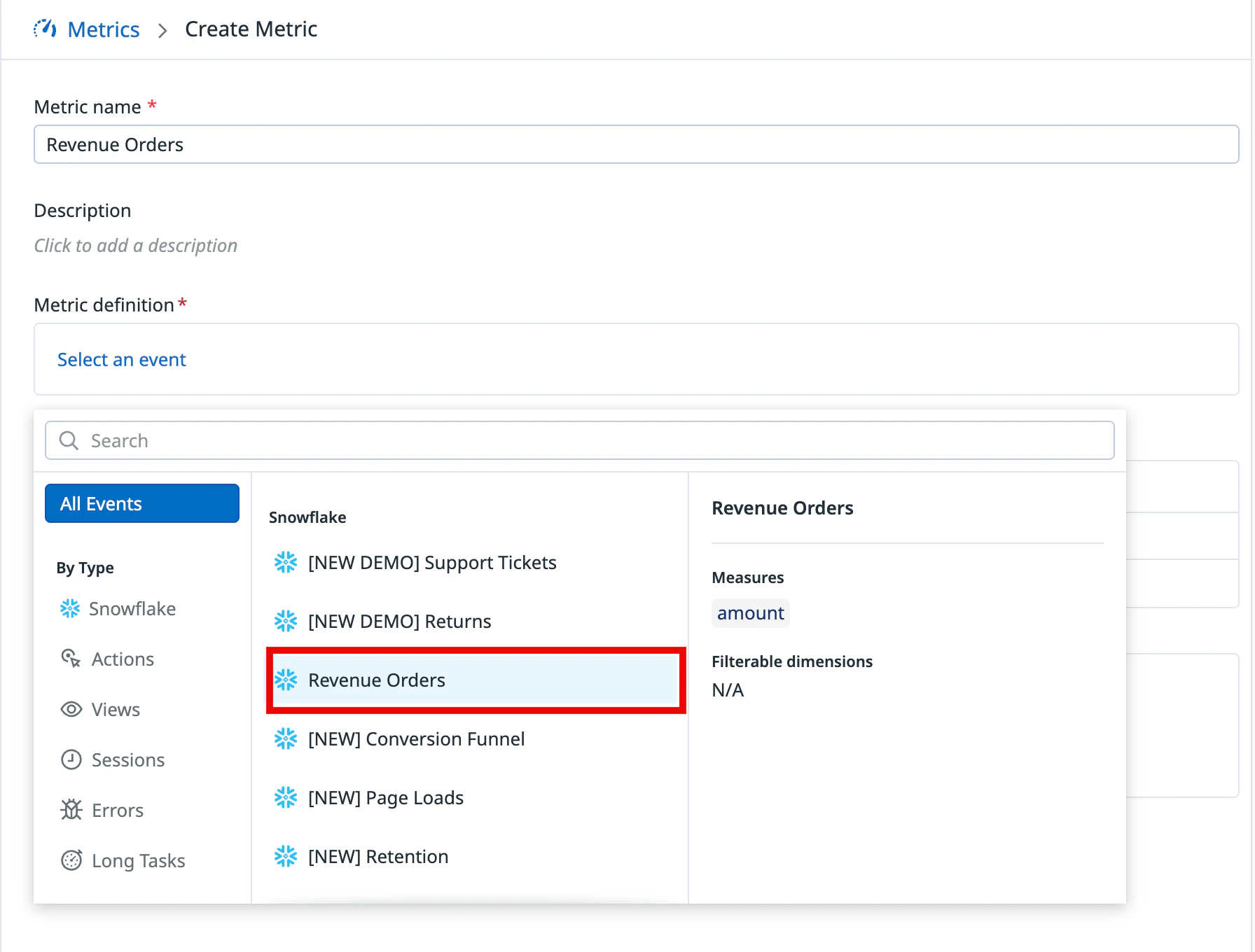Click the Long Tasks timer icon
The width and height of the screenshot is (1255, 952).
(x=71, y=860)
